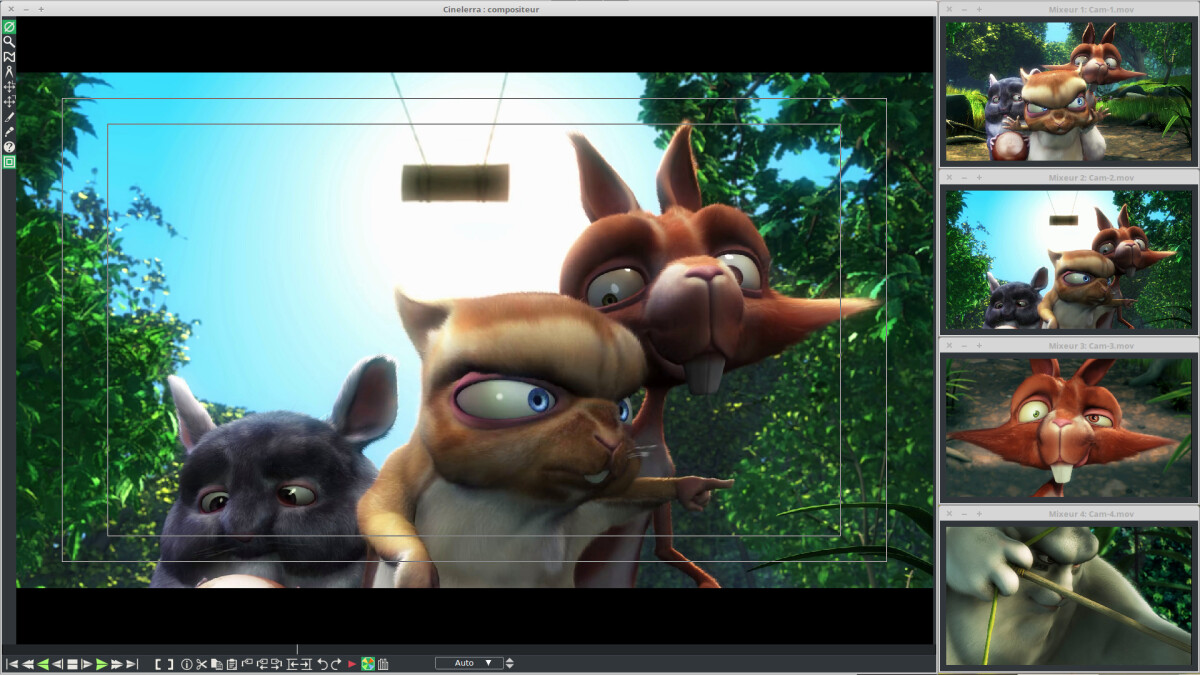
Task: Jump to the start of the timeline
Action: tap(12, 663)
